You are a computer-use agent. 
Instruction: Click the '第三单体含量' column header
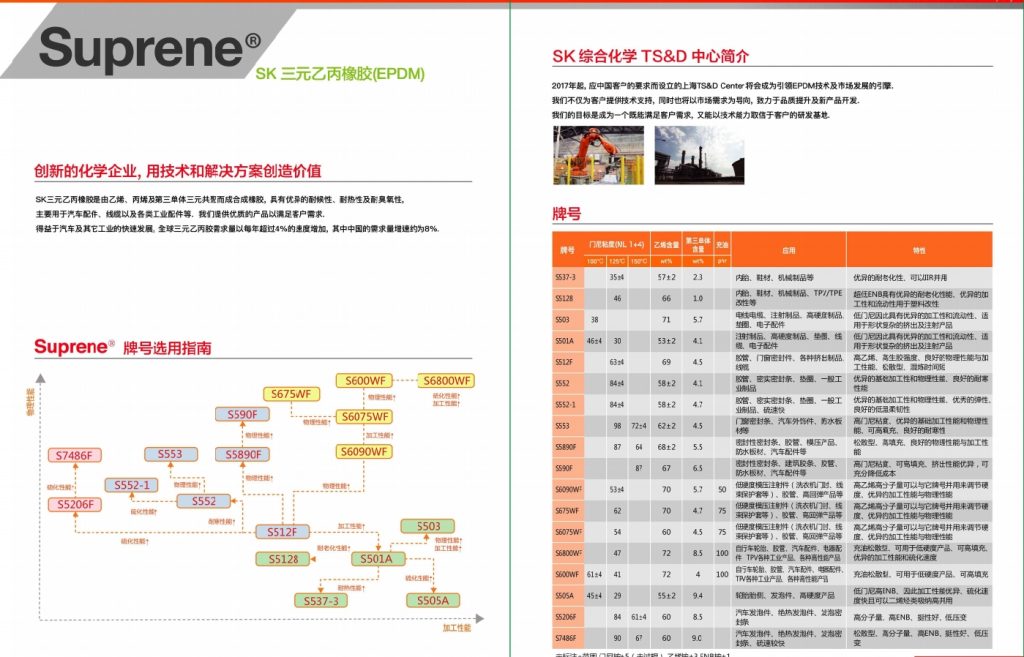(697, 244)
